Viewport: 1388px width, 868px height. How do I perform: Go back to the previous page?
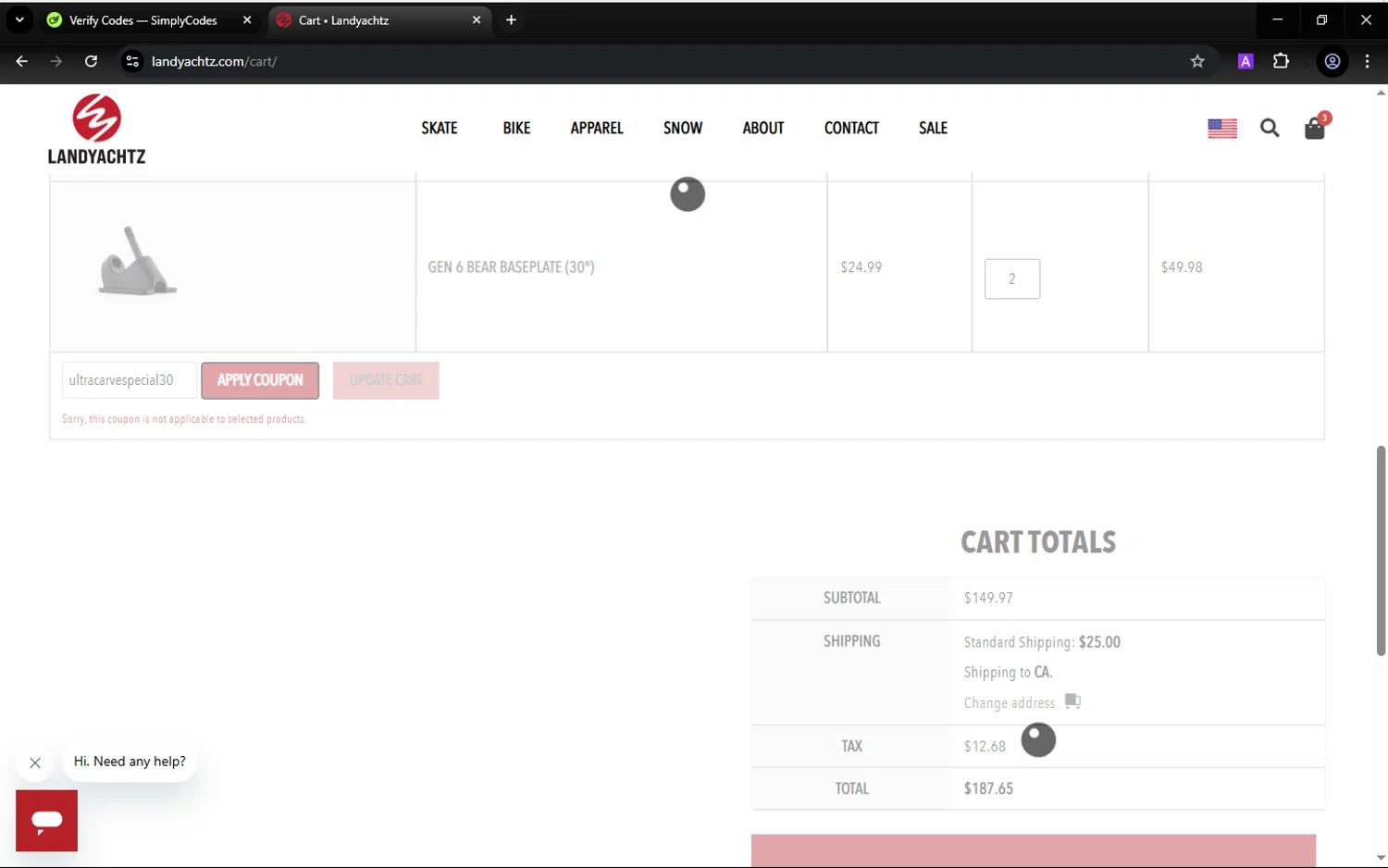(21, 61)
